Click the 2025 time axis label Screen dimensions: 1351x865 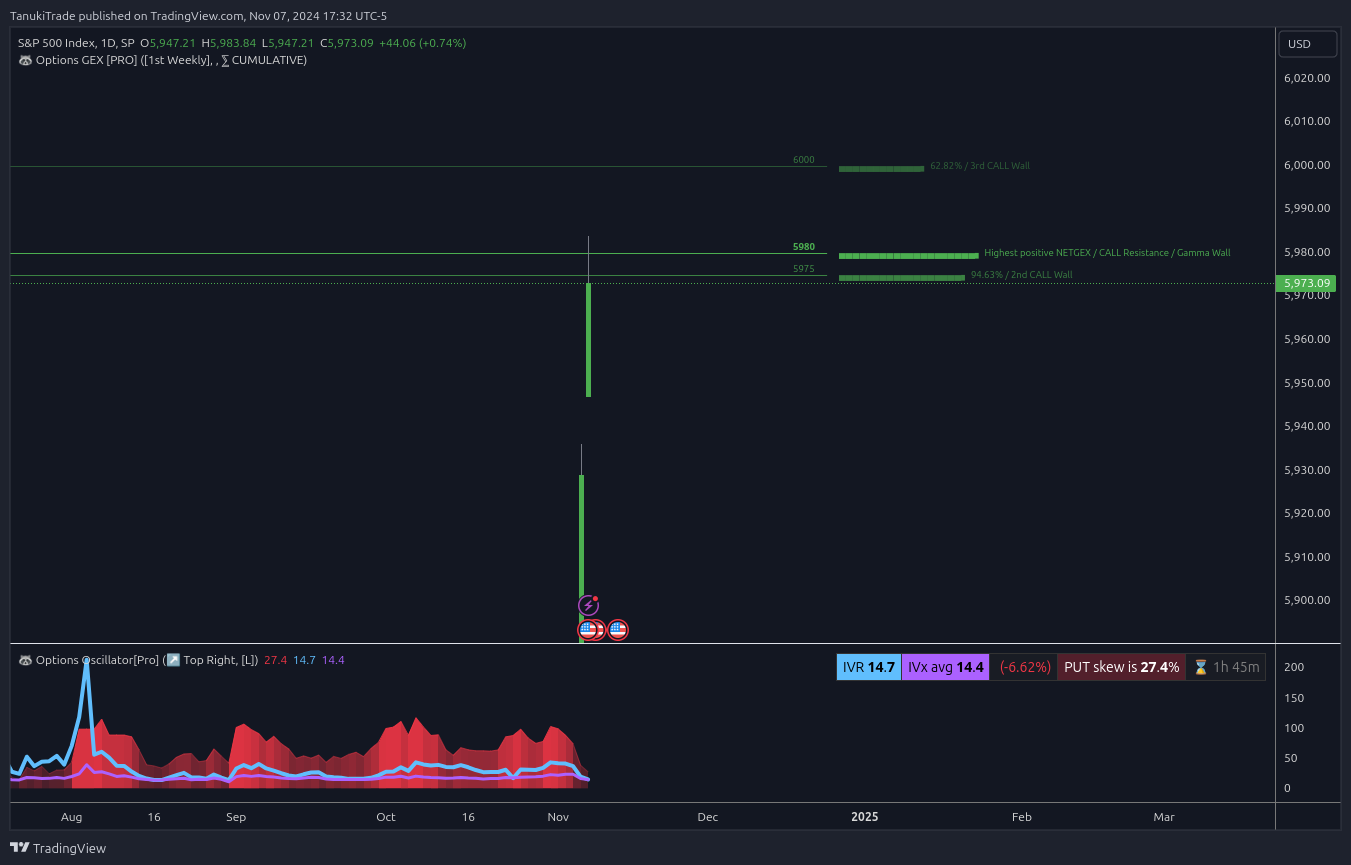[865, 817]
